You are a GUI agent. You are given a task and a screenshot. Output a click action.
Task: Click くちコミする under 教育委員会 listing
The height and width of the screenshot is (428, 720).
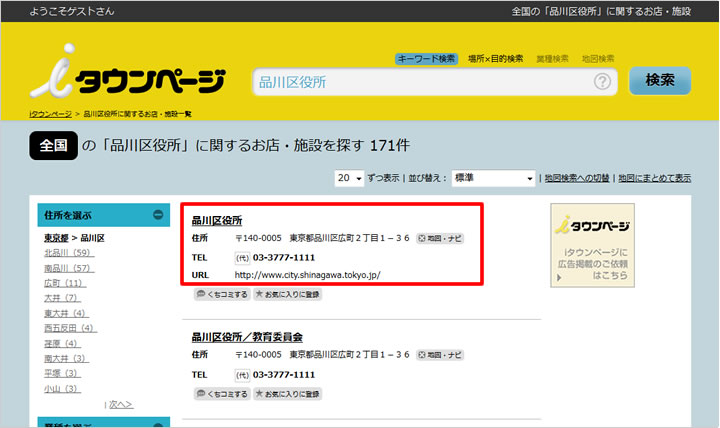tap(222, 394)
